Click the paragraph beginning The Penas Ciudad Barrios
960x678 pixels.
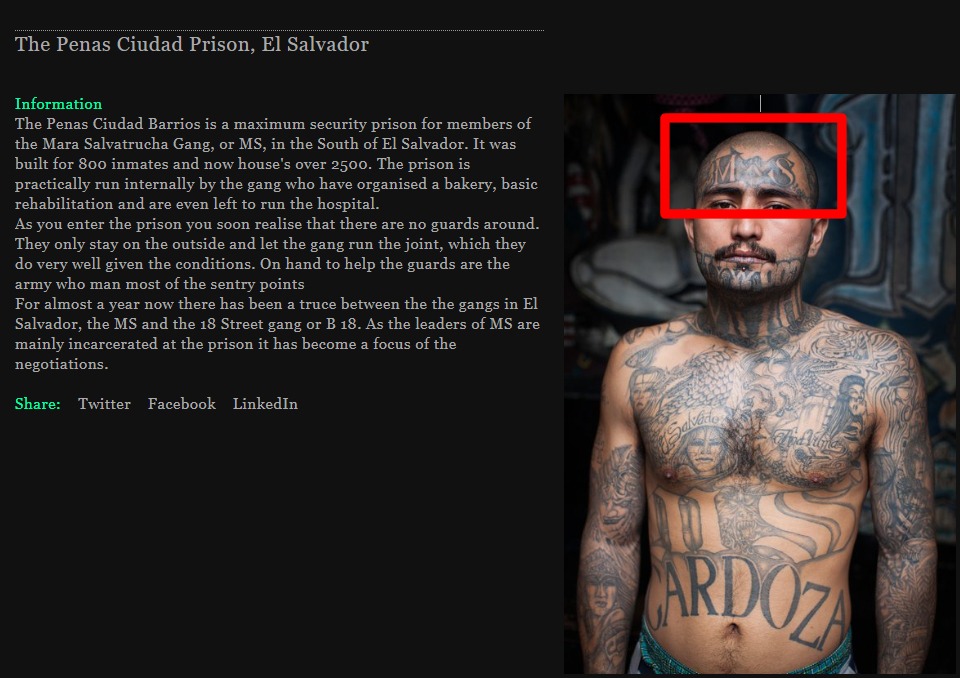click(276, 164)
